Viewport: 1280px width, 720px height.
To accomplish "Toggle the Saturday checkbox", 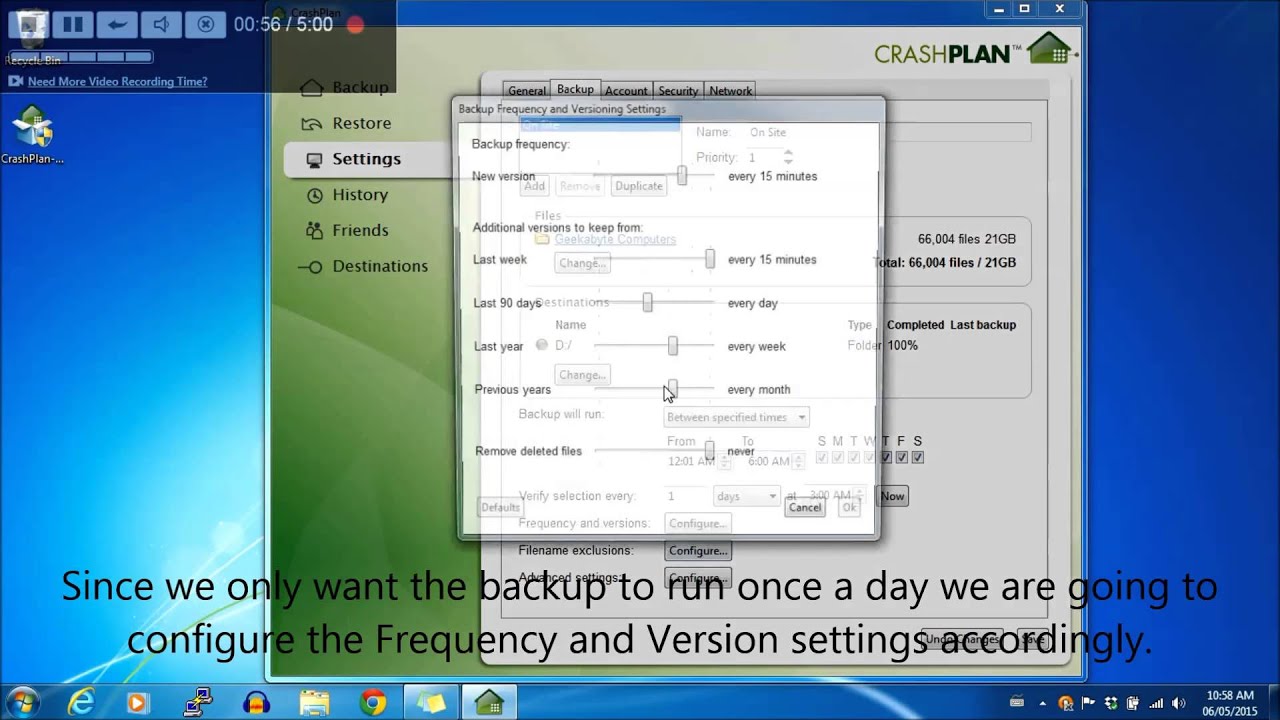I will pos(918,457).
